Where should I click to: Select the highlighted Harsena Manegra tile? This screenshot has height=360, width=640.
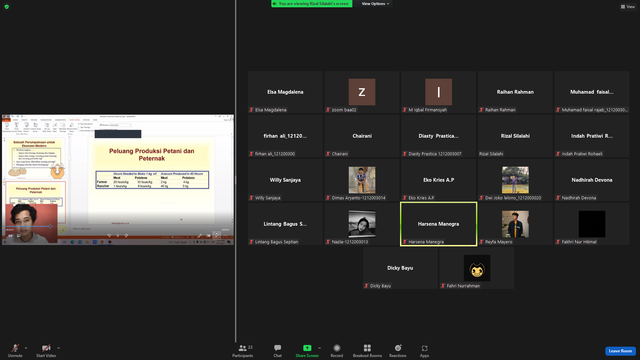click(438, 224)
